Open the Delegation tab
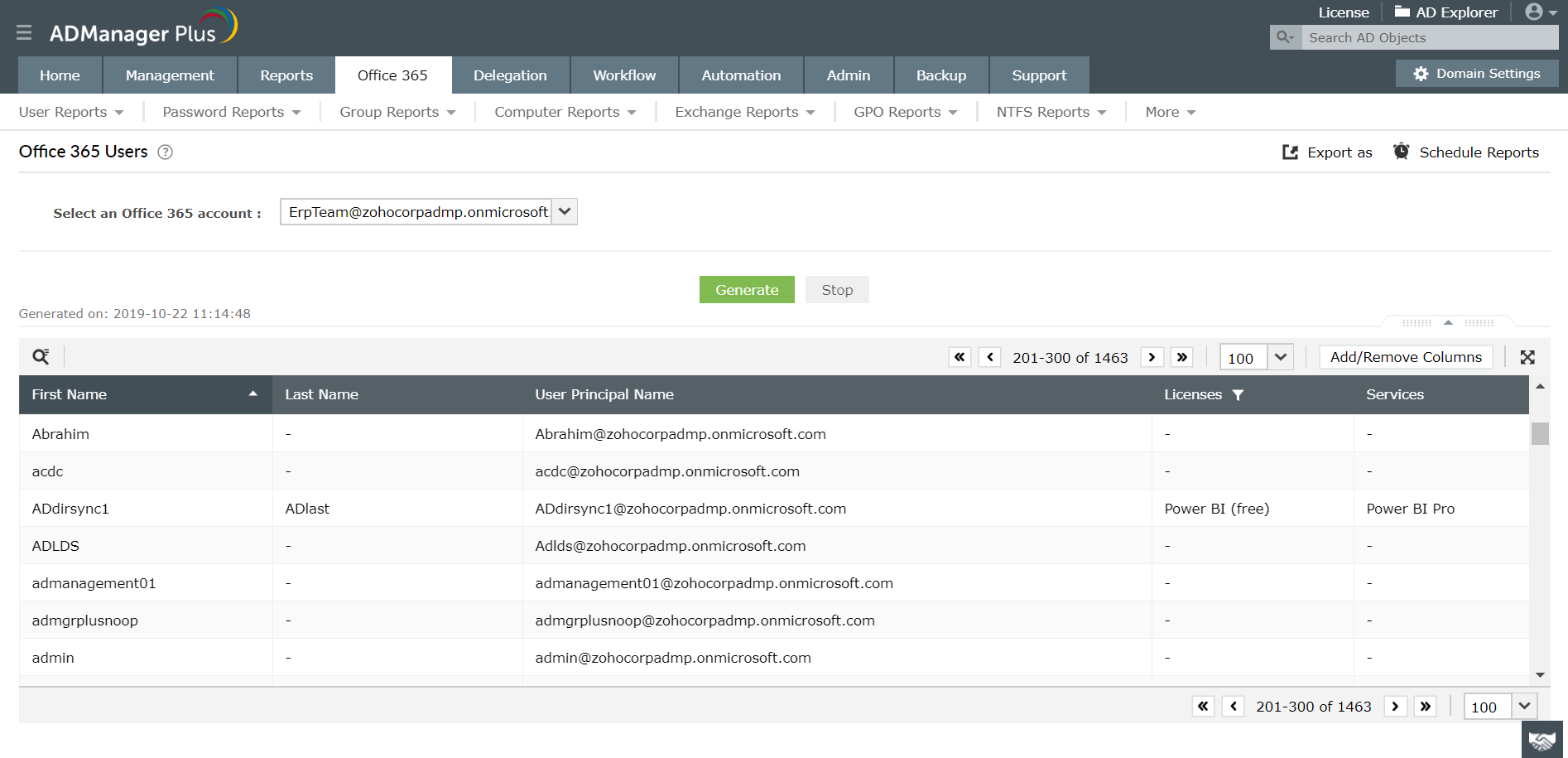The height and width of the screenshot is (758, 1568). pyautogui.click(x=510, y=75)
